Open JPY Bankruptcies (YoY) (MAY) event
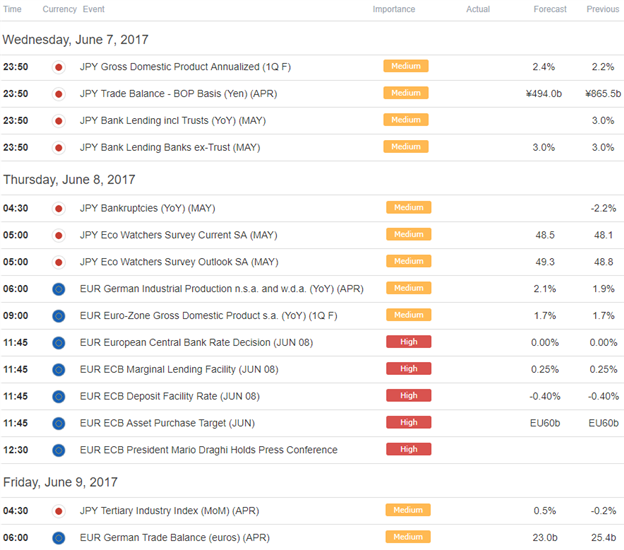624x550 pixels. 147,208
